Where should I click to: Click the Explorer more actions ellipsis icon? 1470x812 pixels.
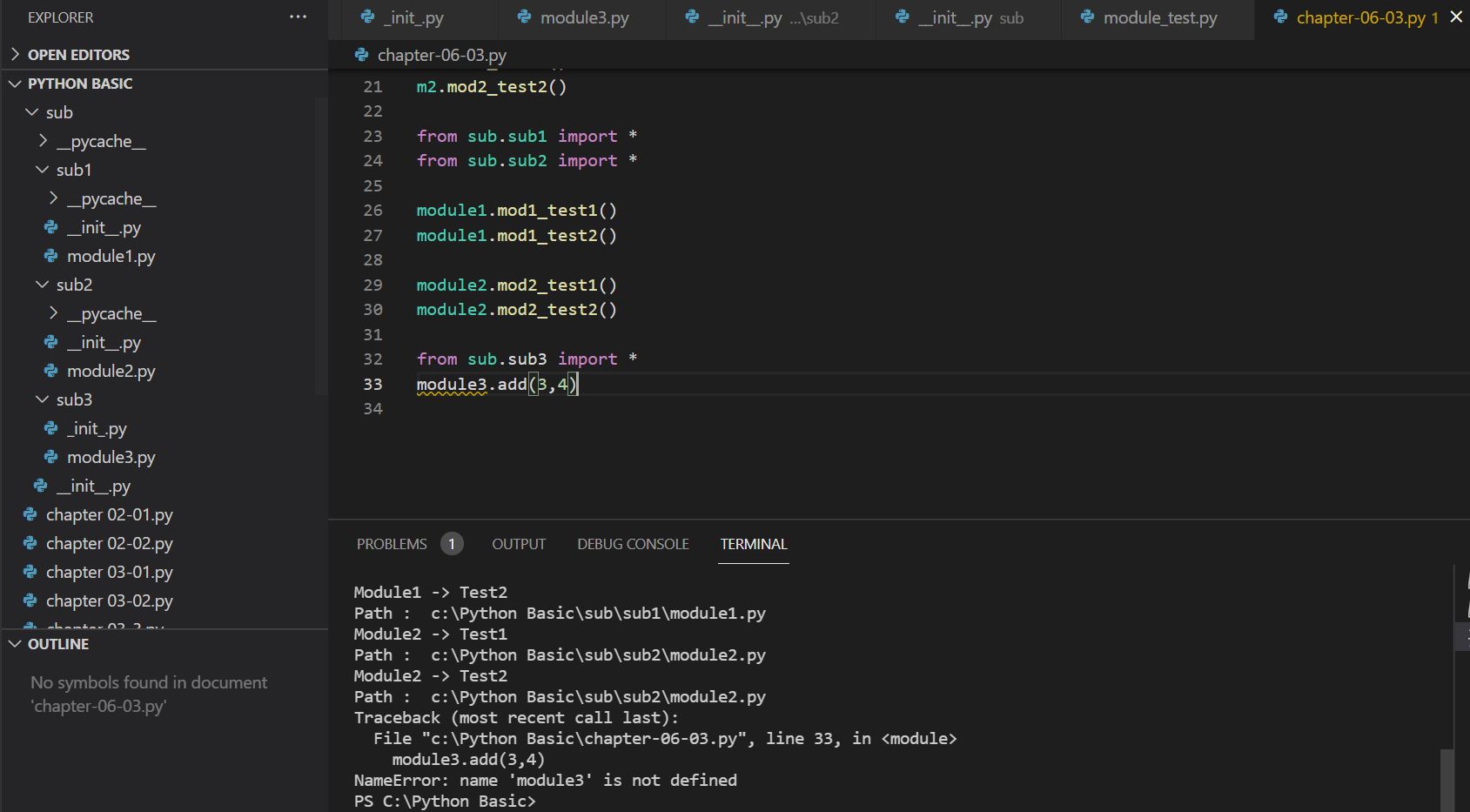298,17
